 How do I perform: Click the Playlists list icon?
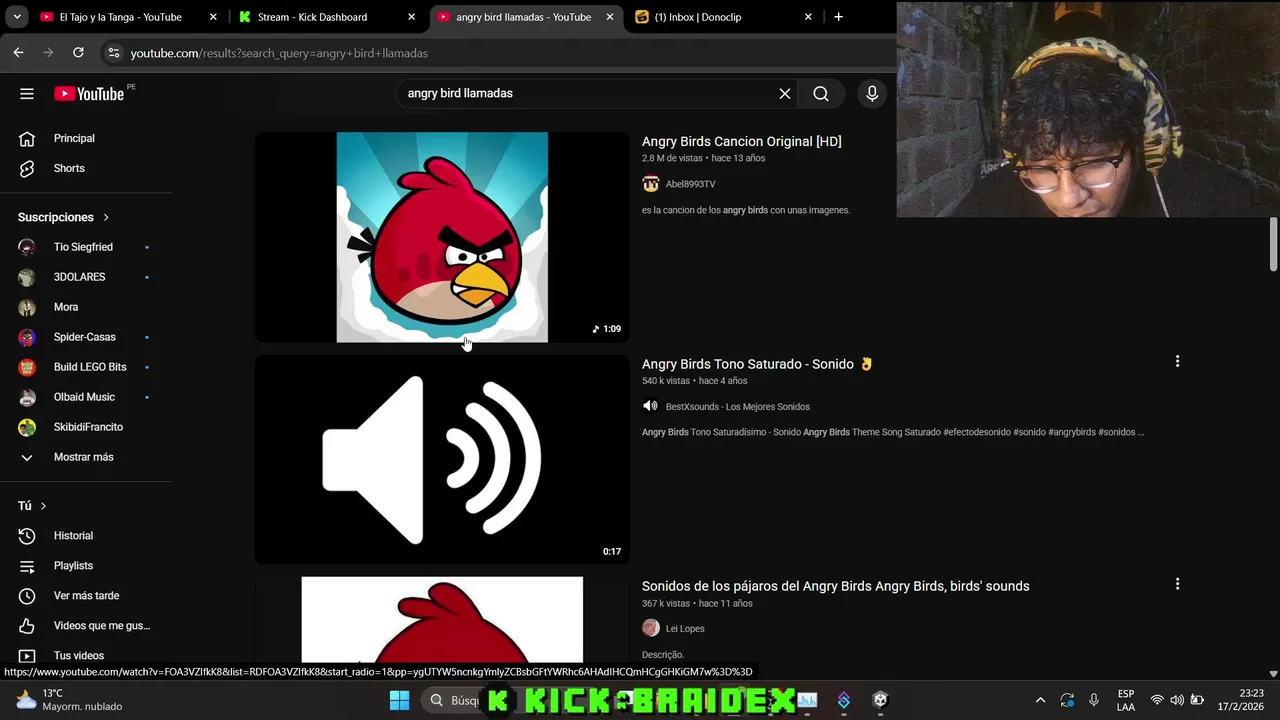pos(27,566)
